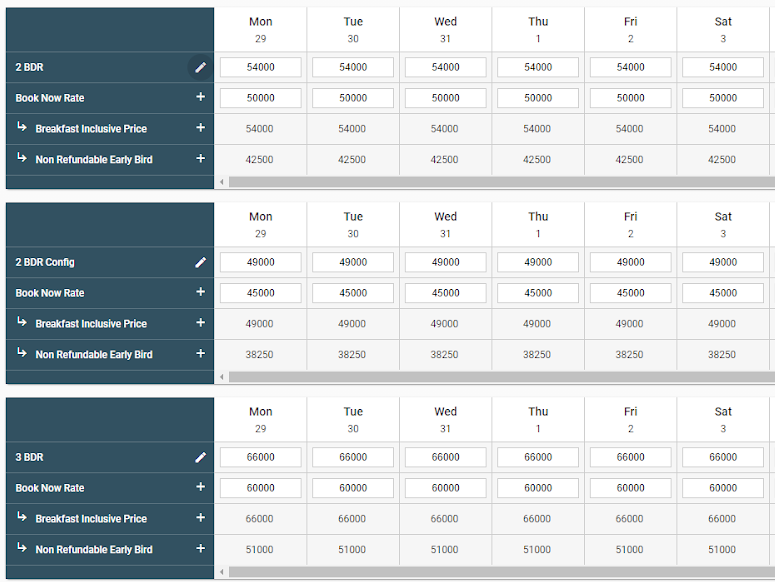Screen dimensions: 775x582
Task: Click horizontal scrollbar under 2 BDR Config table
Action: pyautogui.click(x=500, y=377)
